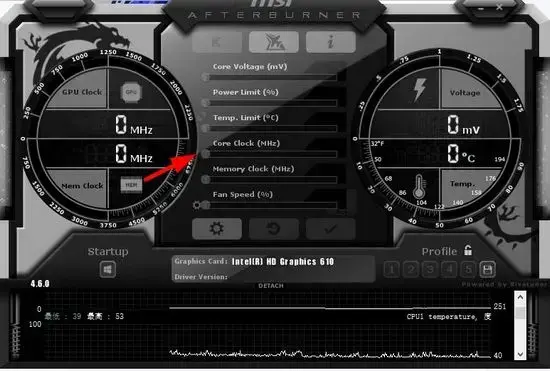Click the Fan Speed (%) label
Viewport: 550px width, 371px height.
tap(242, 195)
